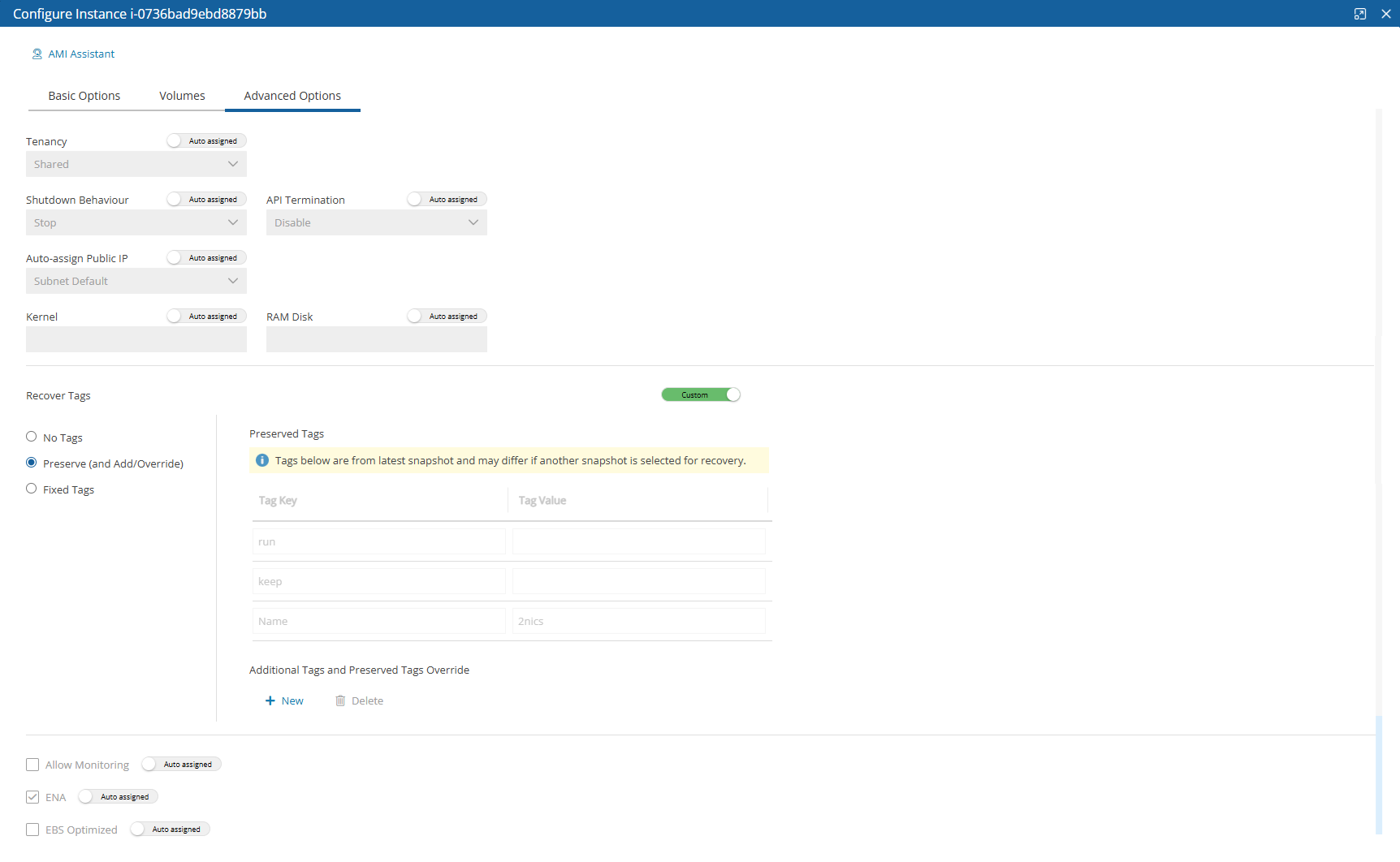
Task: Uncheck the ENA checkbox
Action: click(x=32, y=798)
